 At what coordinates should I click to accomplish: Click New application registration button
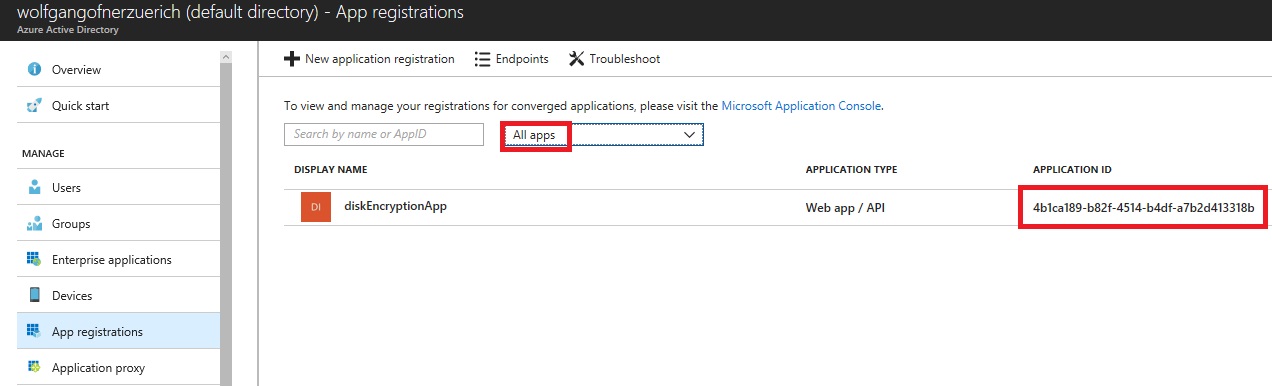point(369,59)
